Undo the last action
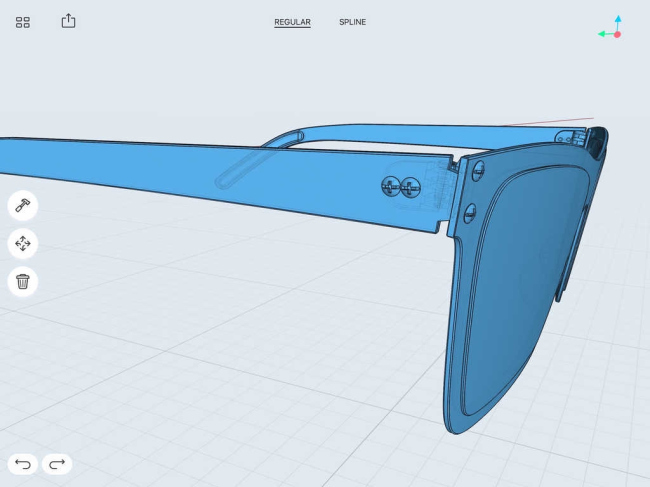650x487 pixels. [23, 464]
